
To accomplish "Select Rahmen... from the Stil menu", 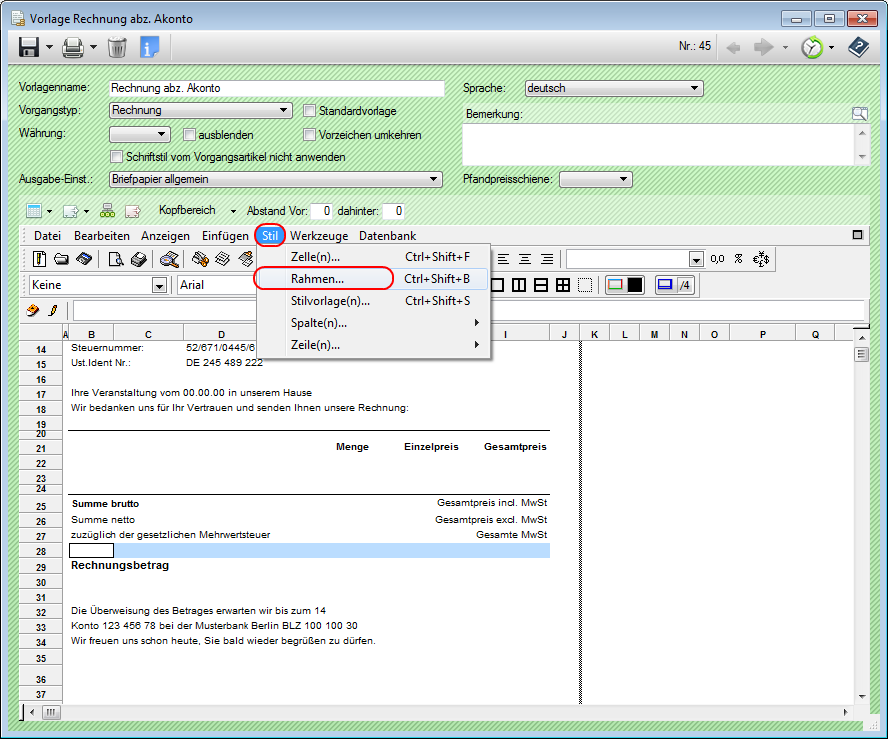I will (317, 279).
